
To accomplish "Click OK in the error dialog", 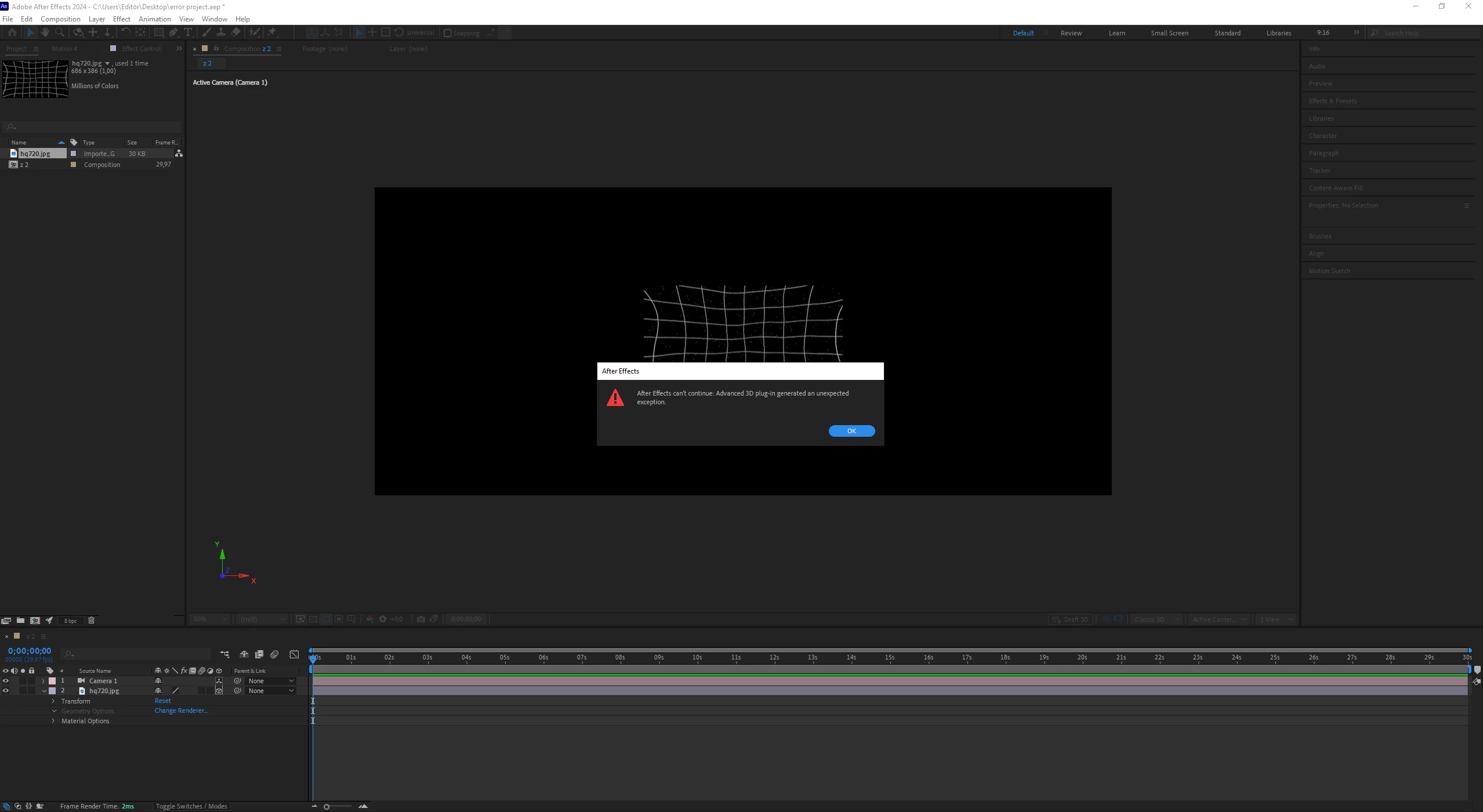I will click(851, 431).
